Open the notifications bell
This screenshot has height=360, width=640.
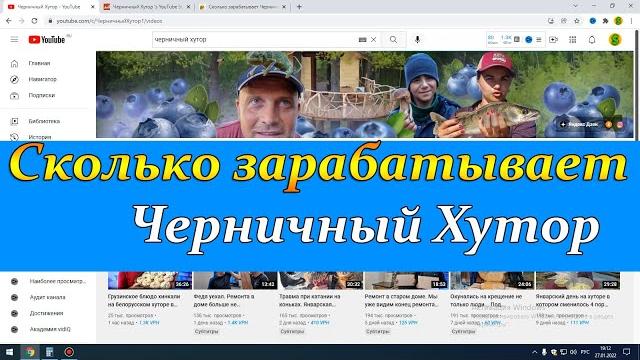[592, 40]
